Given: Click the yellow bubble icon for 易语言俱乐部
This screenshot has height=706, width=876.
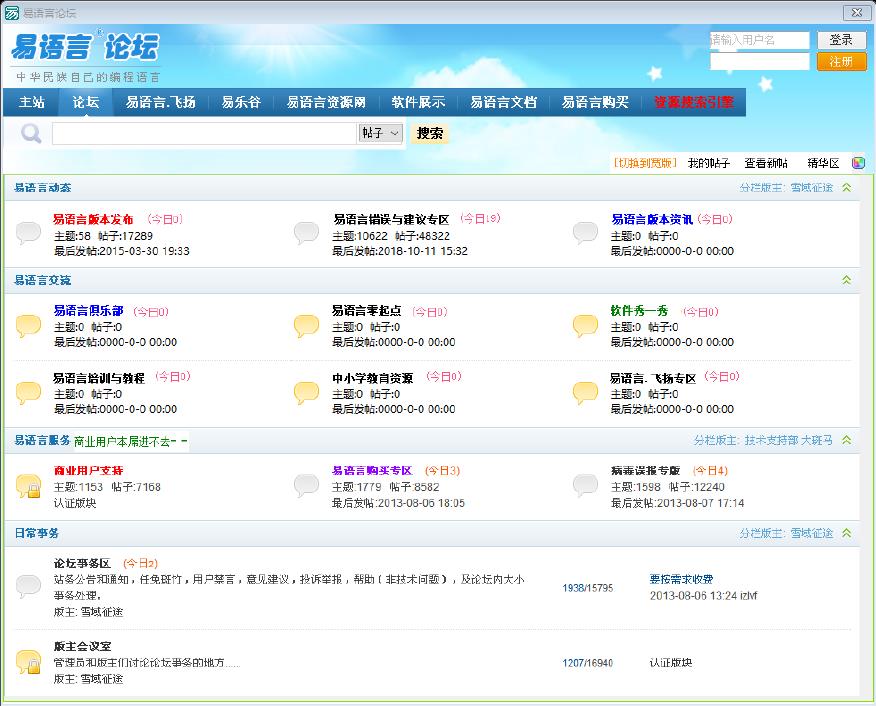Looking at the screenshot, I should 29,326.
